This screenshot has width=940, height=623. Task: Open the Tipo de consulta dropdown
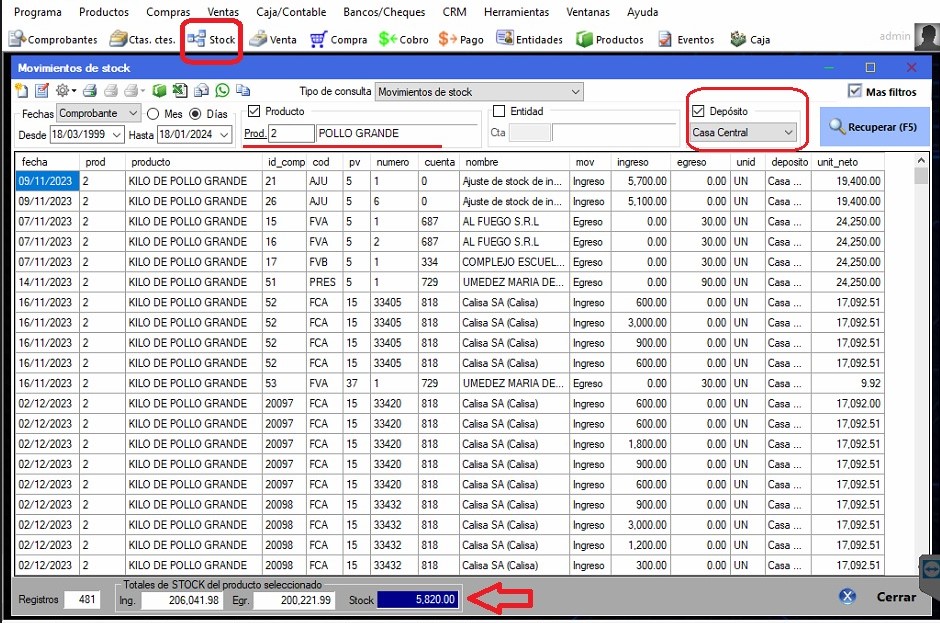[479, 92]
